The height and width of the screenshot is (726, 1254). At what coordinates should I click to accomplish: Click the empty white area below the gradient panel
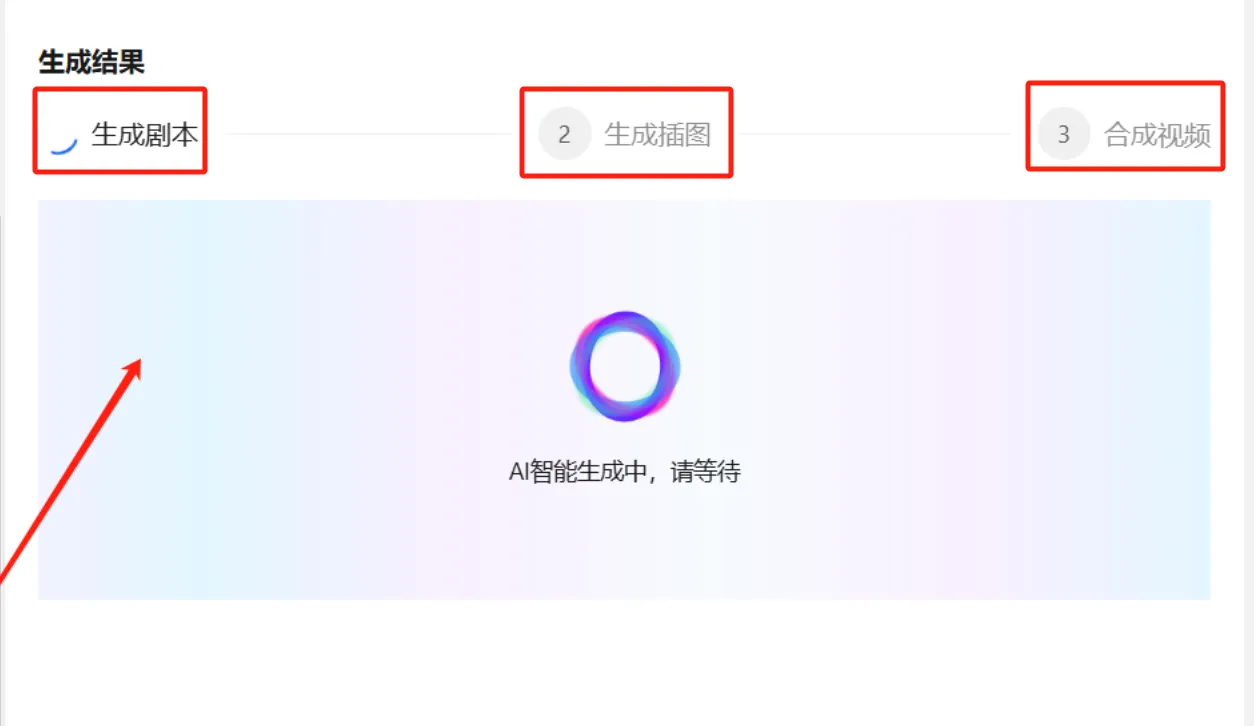625,662
